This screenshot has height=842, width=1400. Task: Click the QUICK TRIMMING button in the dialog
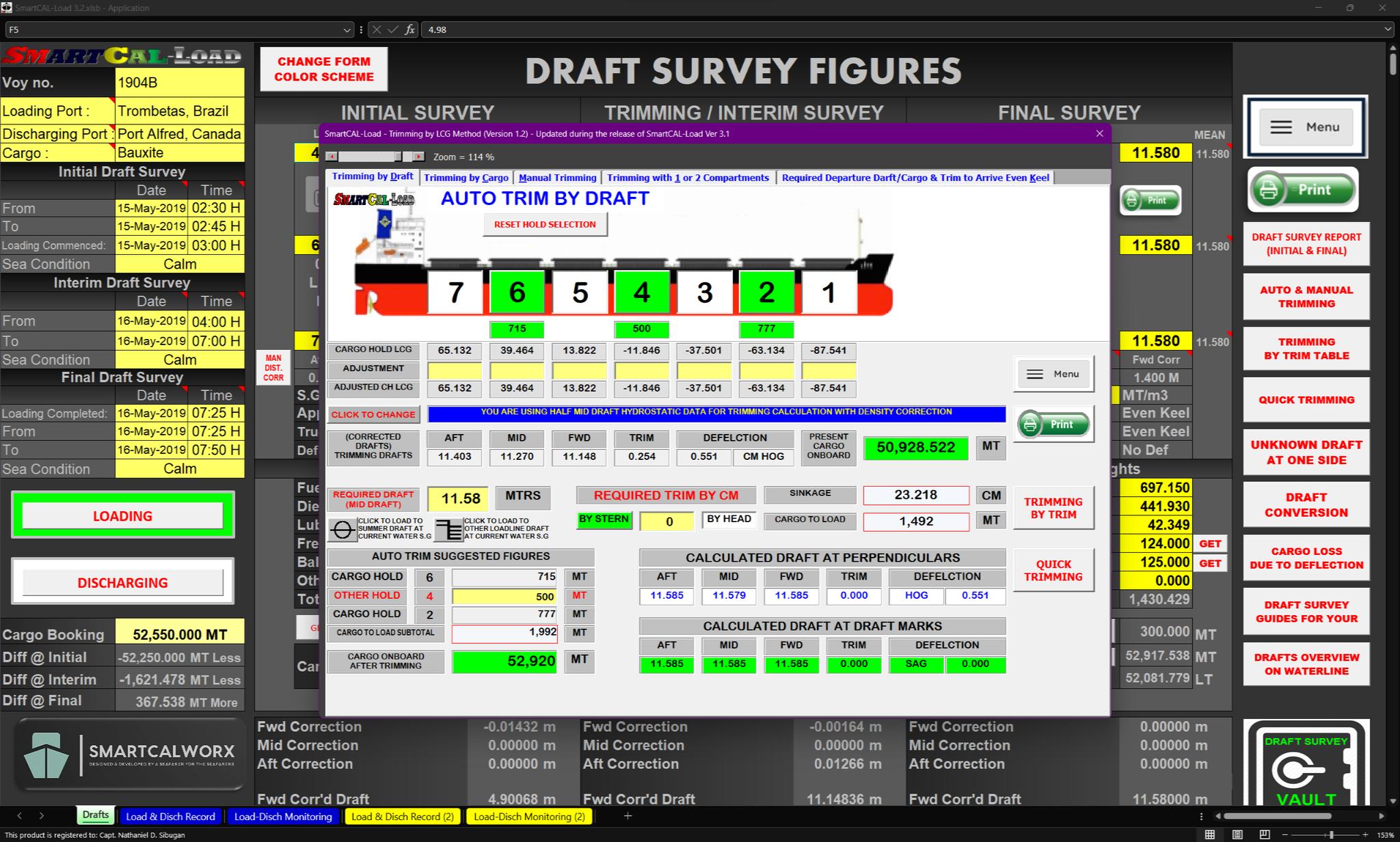tap(1053, 571)
